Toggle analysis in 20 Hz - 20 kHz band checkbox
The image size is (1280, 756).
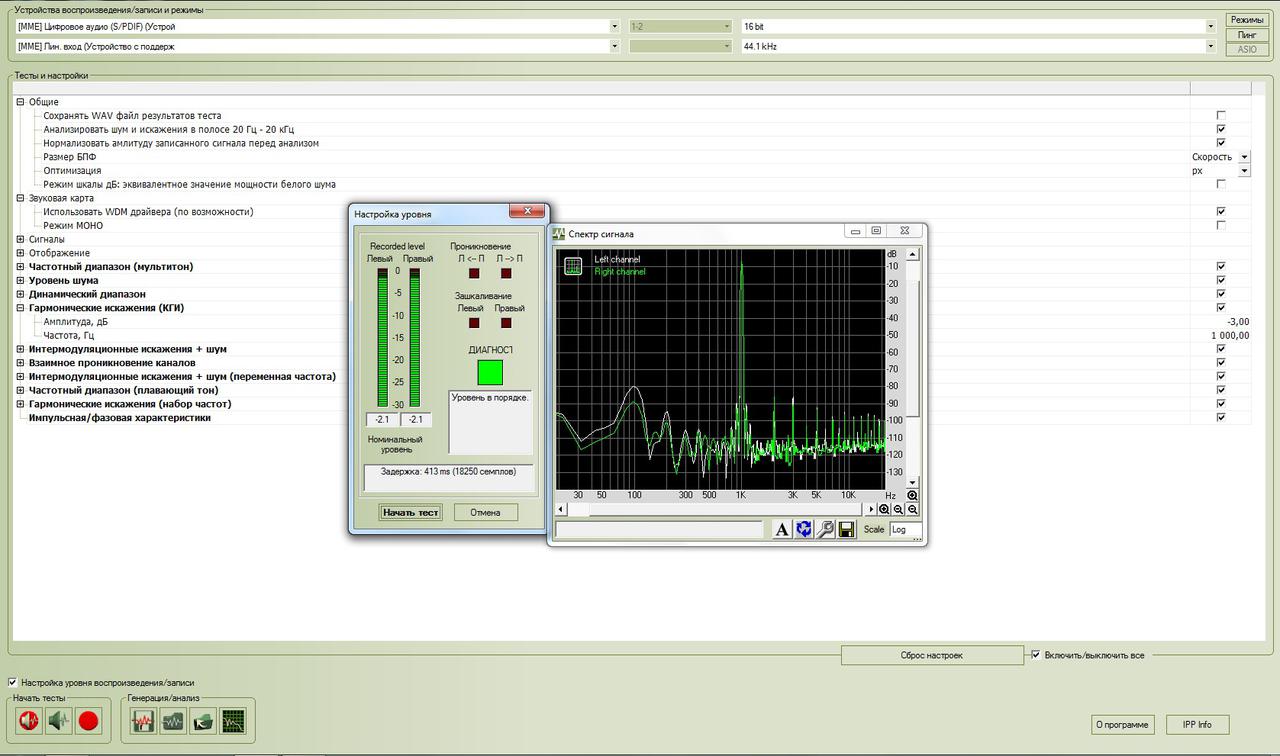coord(1221,129)
